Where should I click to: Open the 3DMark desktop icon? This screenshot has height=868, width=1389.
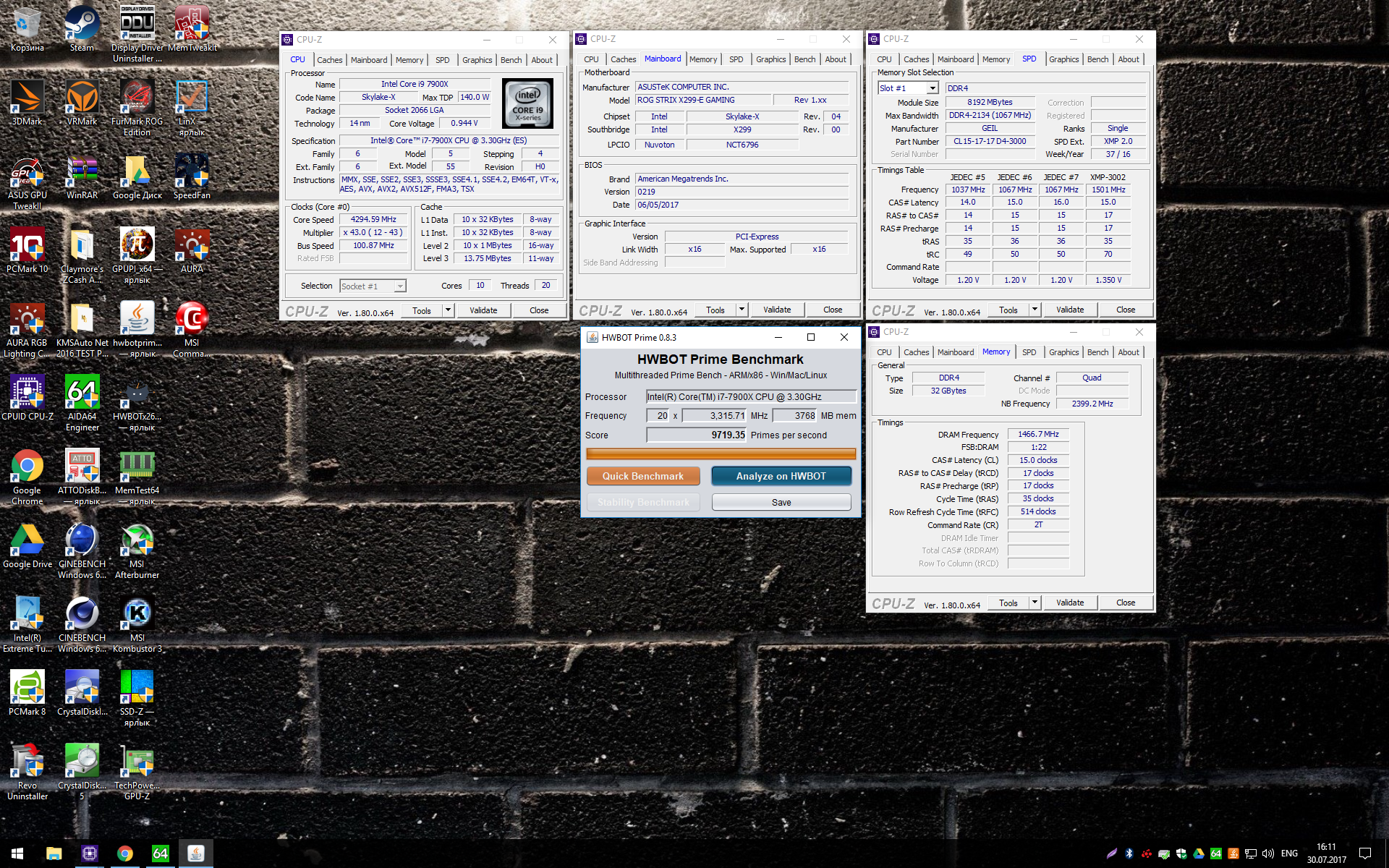27,103
